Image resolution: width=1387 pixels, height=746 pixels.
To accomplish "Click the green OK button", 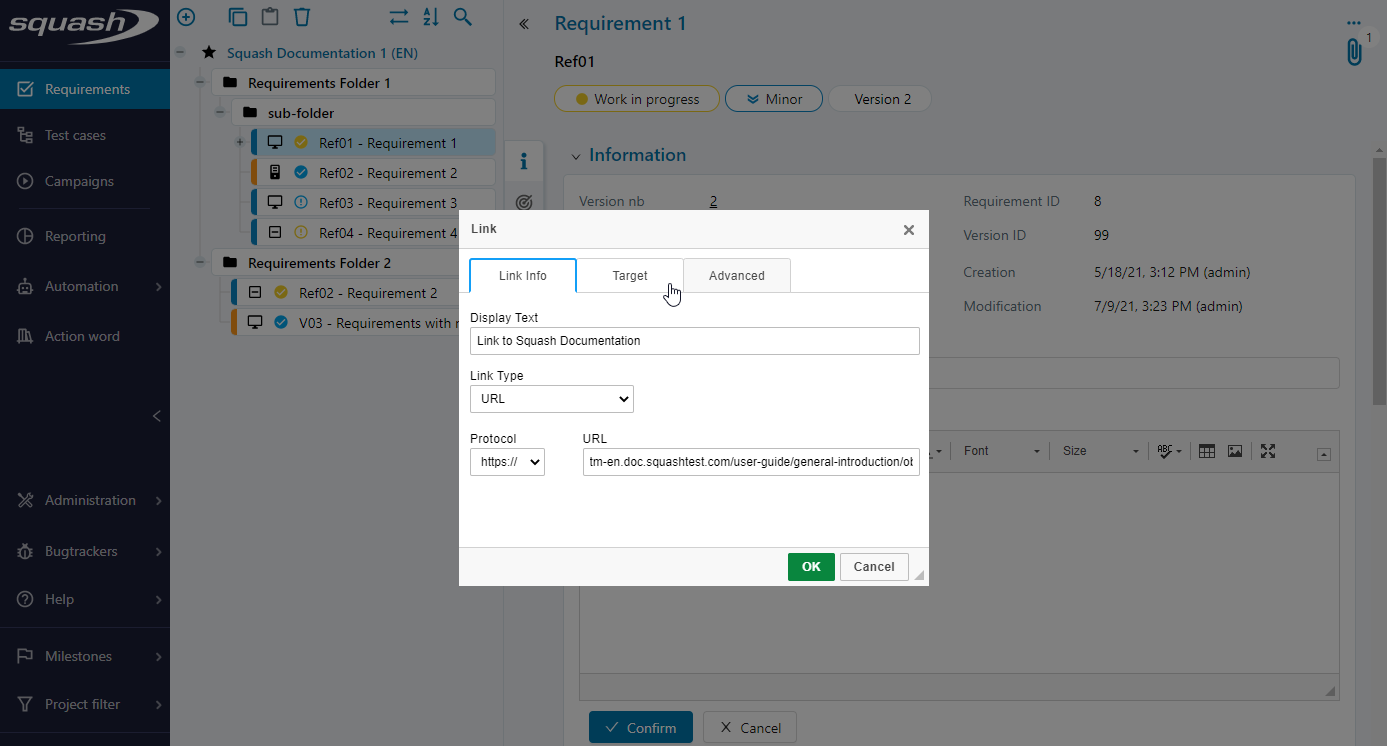I will (811, 567).
